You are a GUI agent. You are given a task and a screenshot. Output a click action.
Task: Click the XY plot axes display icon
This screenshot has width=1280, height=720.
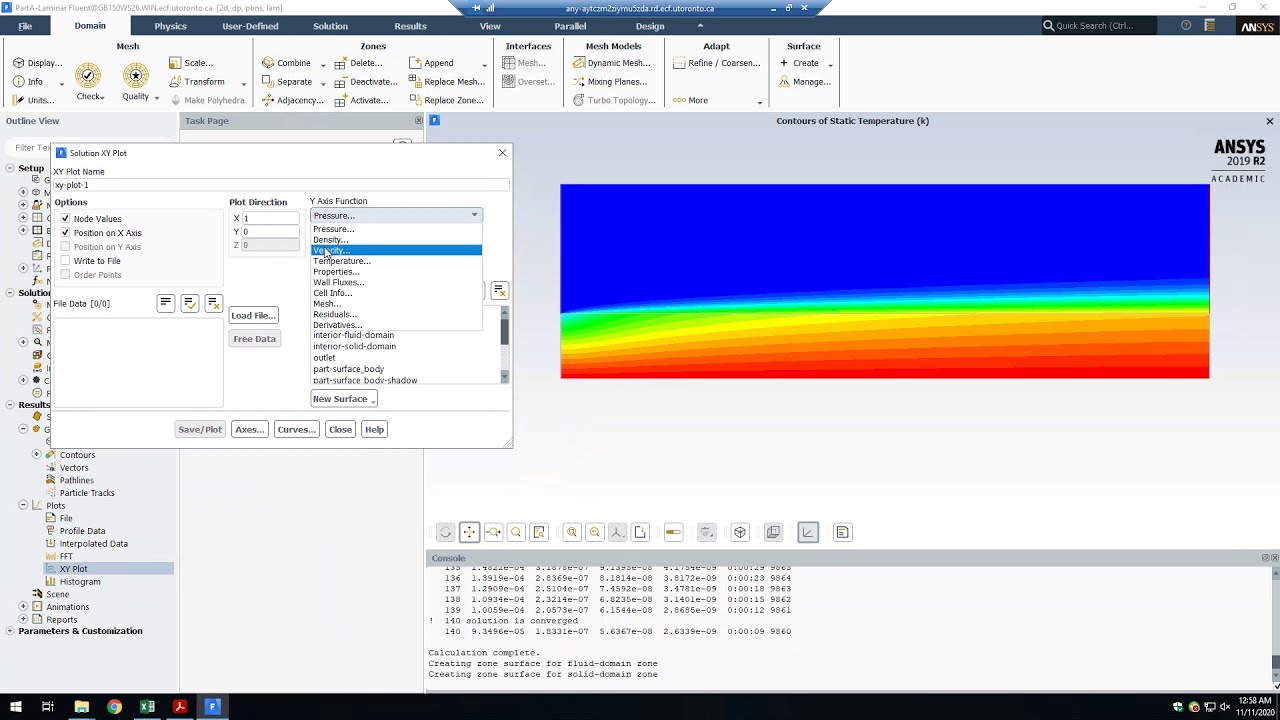coord(808,532)
